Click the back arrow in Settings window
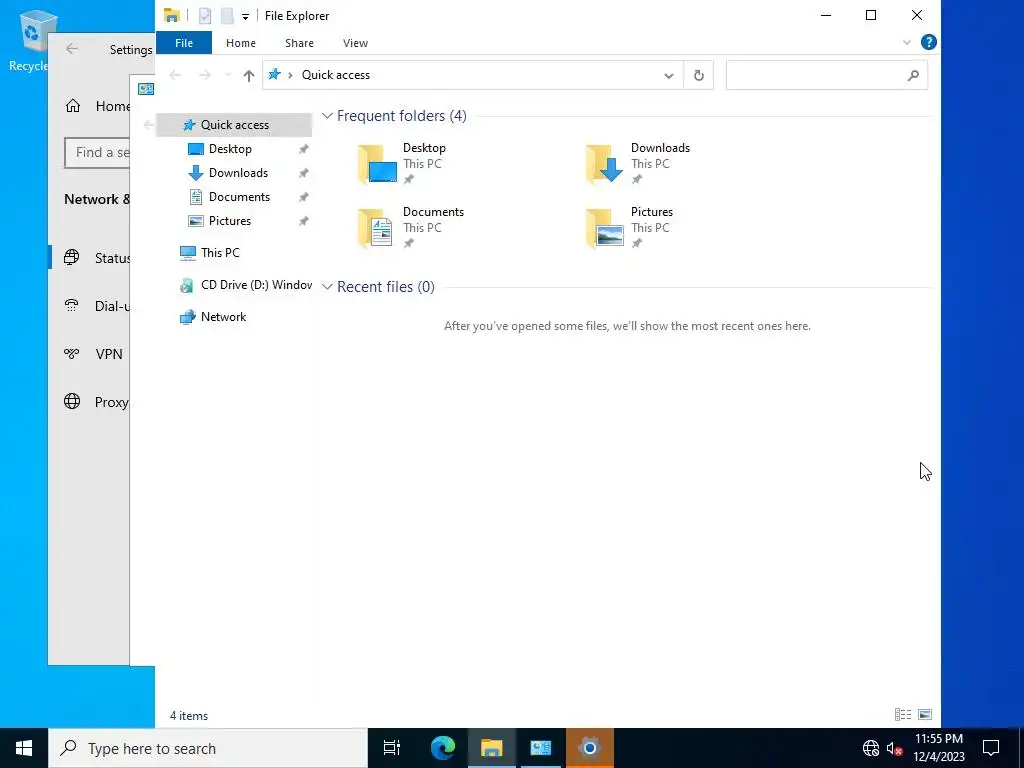1024x768 pixels. tap(71, 49)
